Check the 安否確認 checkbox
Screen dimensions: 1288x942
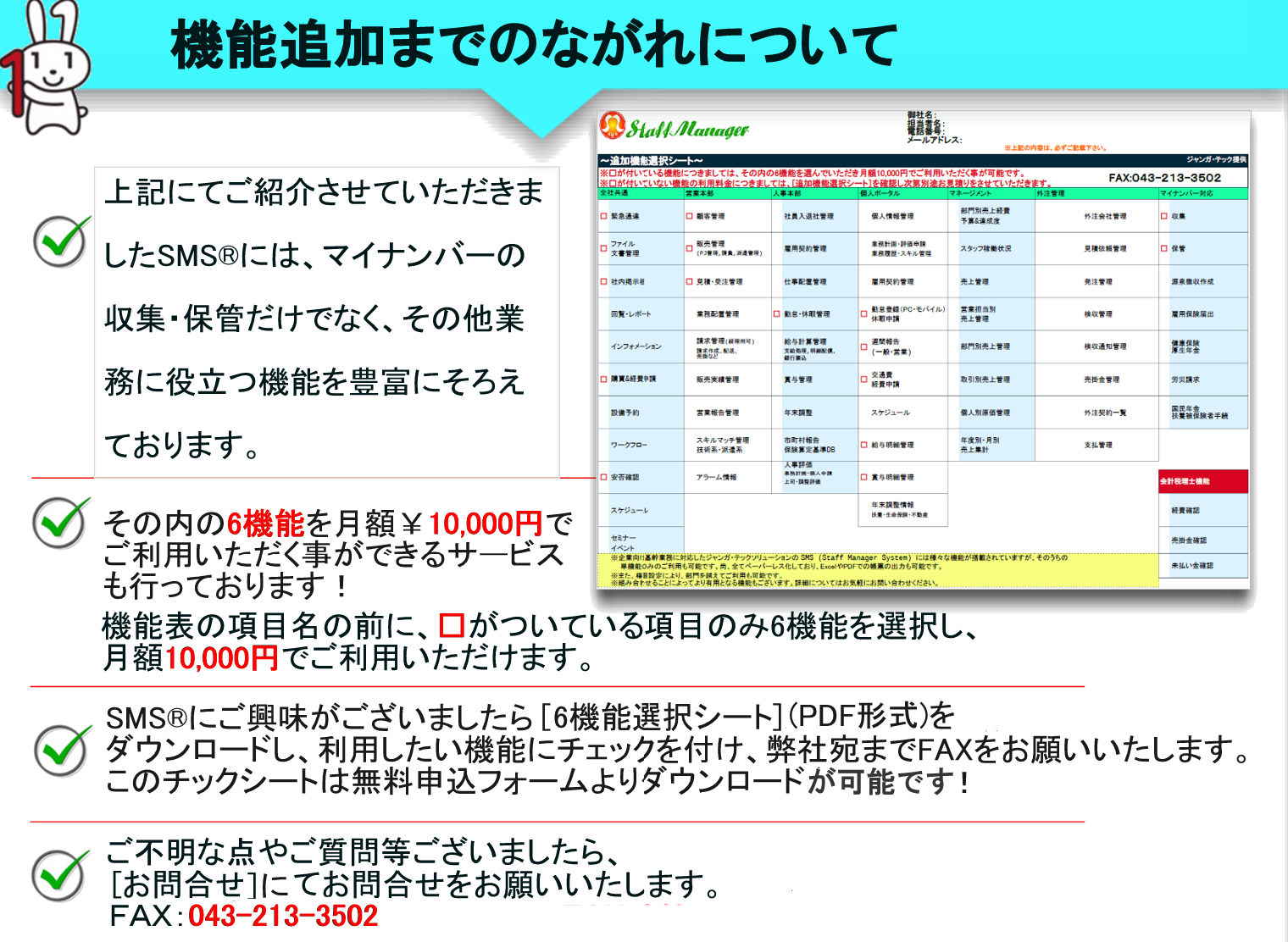point(604,477)
